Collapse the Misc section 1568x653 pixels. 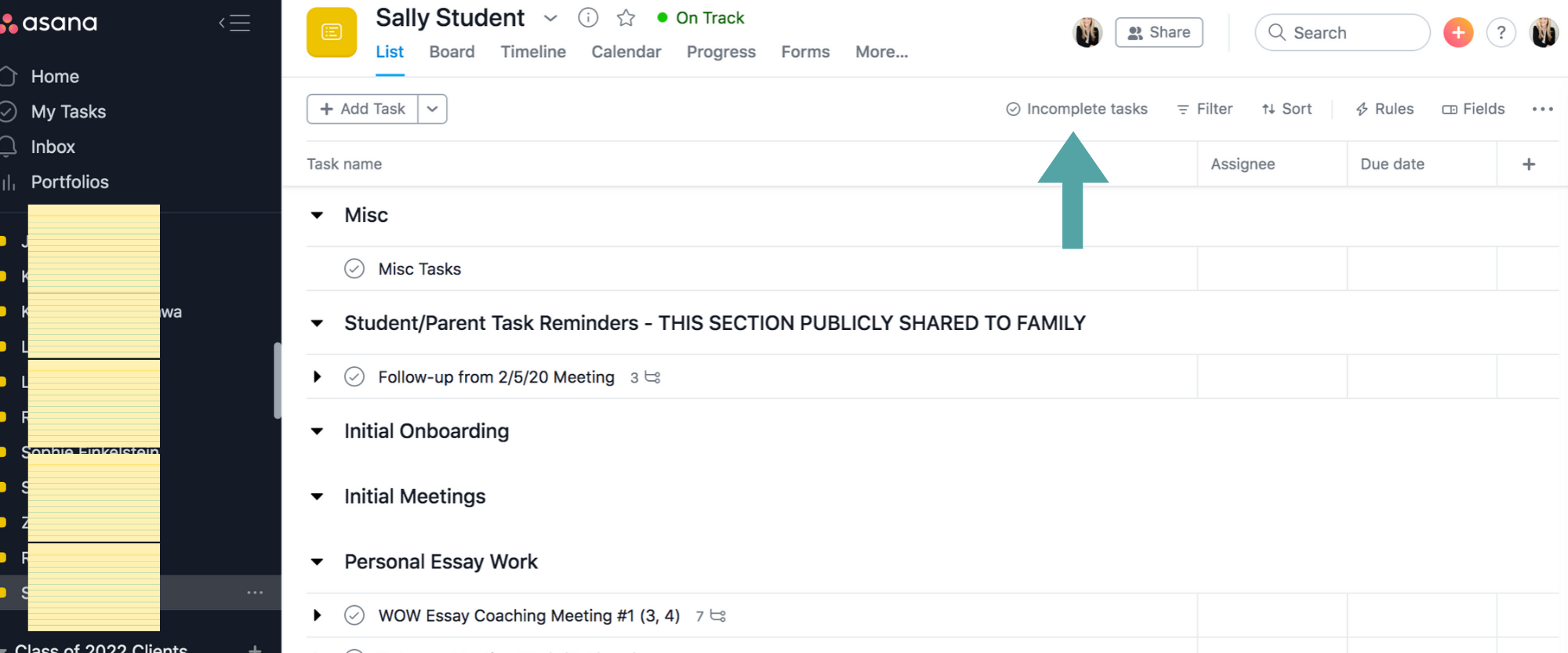pyautogui.click(x=318, y=216)
